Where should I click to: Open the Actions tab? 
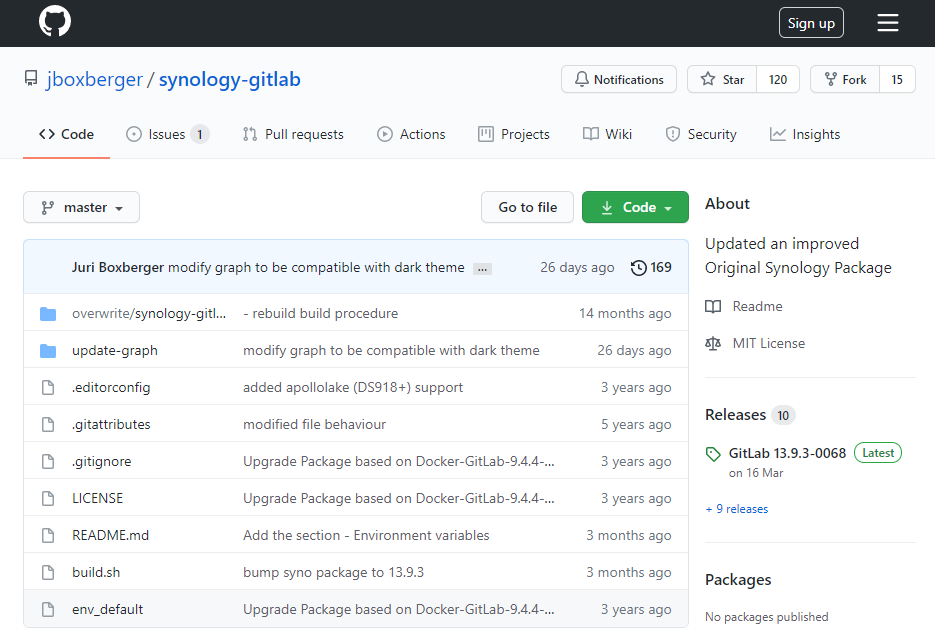click(411, 134)
